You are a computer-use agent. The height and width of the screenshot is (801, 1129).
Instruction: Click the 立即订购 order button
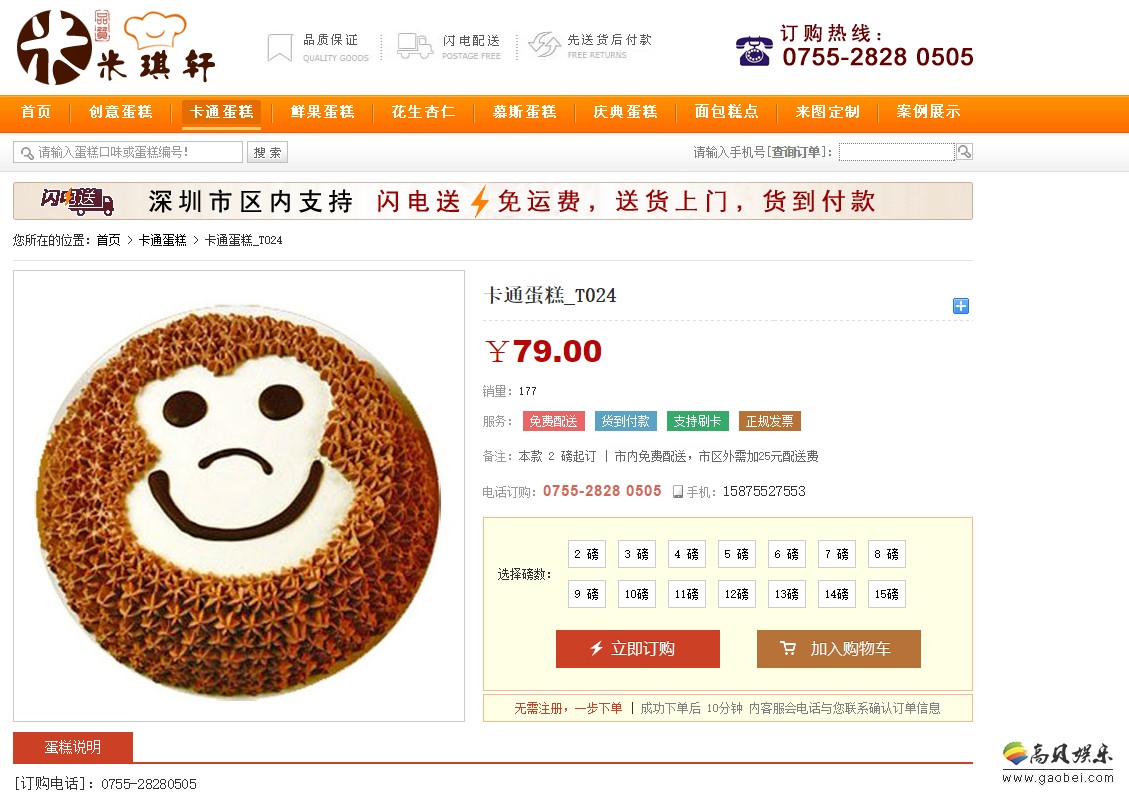click(638, 649)
